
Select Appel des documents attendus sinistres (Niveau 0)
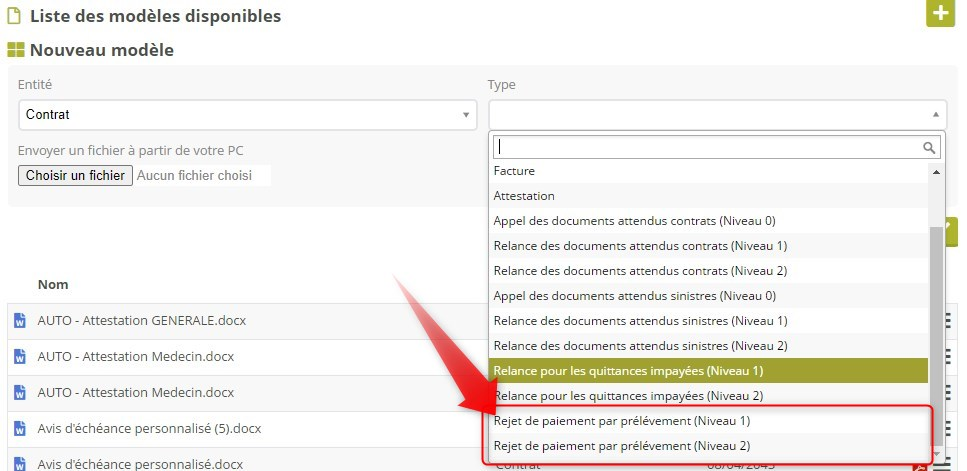tap(634, 296)
